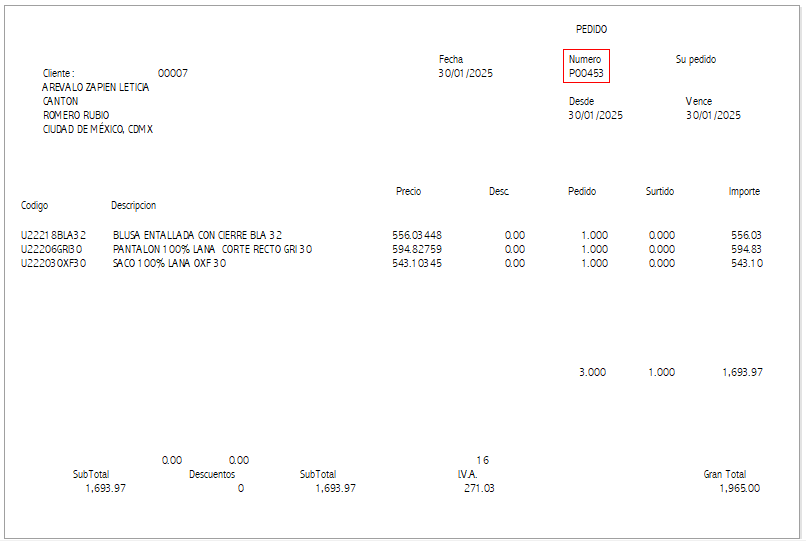
Task: Select price 543.10345
Action: click(417, 263)
